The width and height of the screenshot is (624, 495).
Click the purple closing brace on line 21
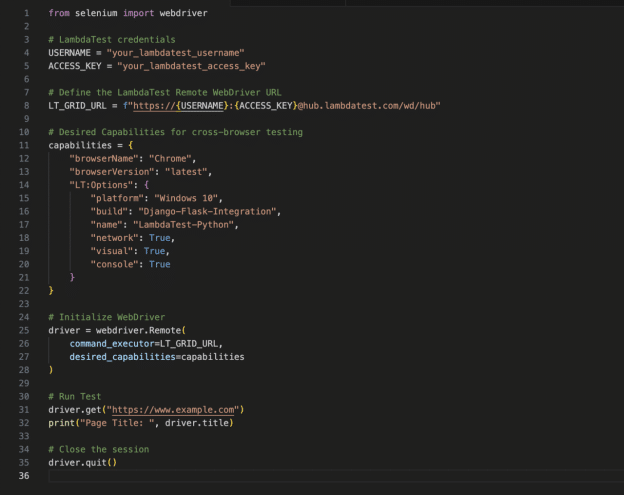(x=72, y=277)
